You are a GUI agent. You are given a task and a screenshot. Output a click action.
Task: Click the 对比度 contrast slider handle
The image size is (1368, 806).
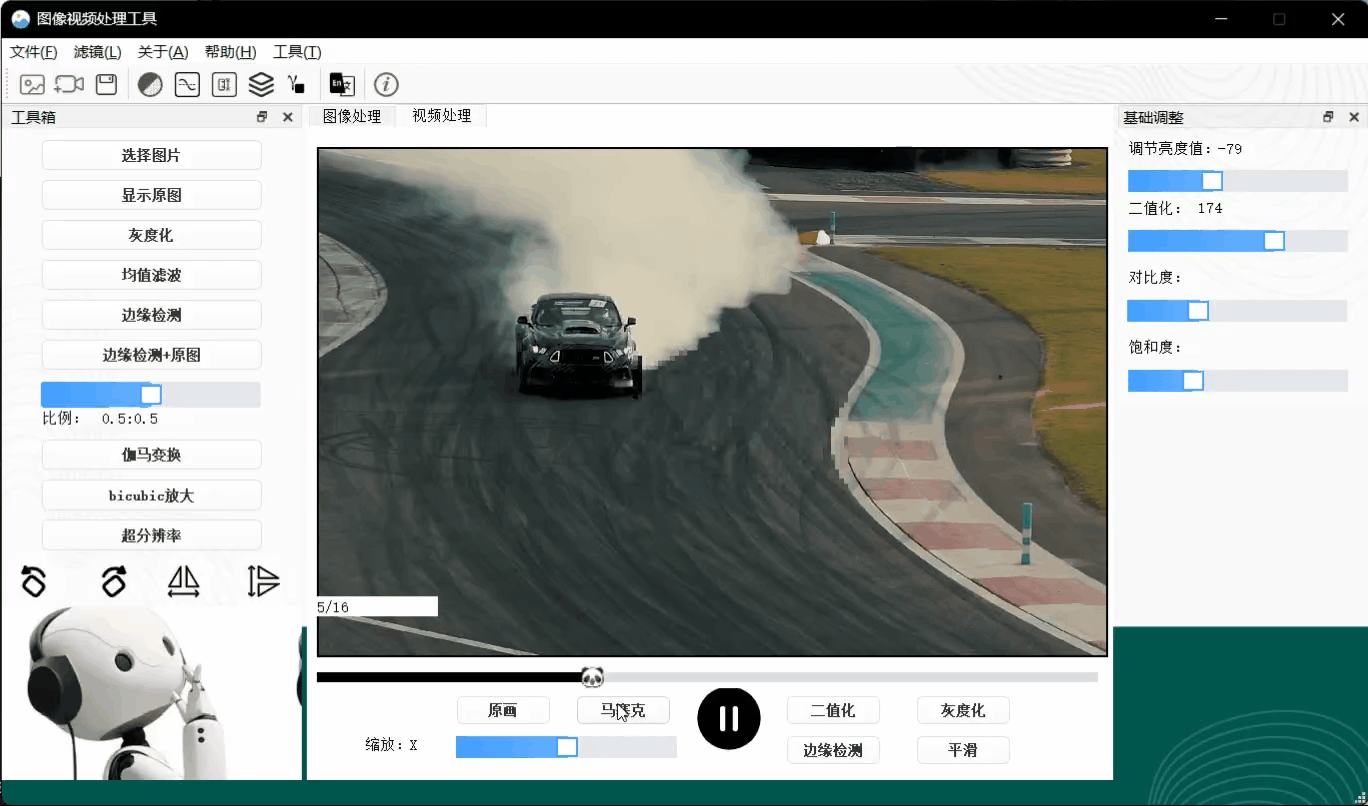tap(1198, 311)
